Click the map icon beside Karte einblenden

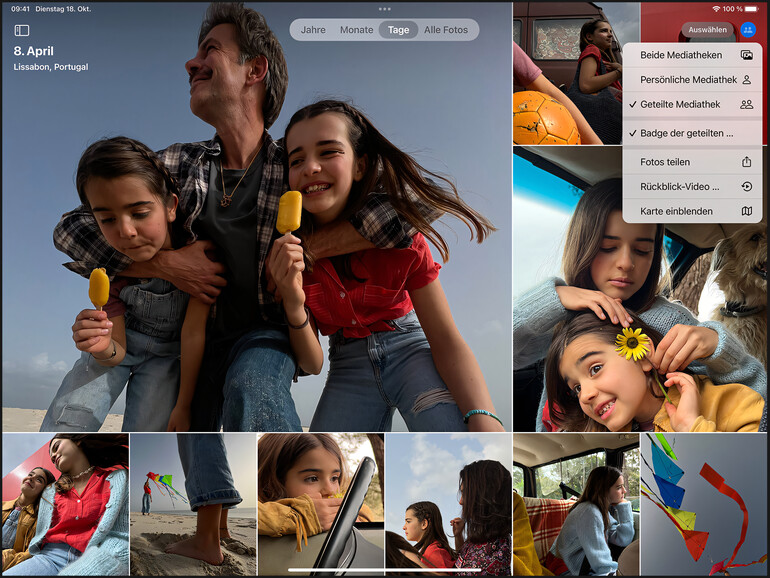(x=746, y=211)
